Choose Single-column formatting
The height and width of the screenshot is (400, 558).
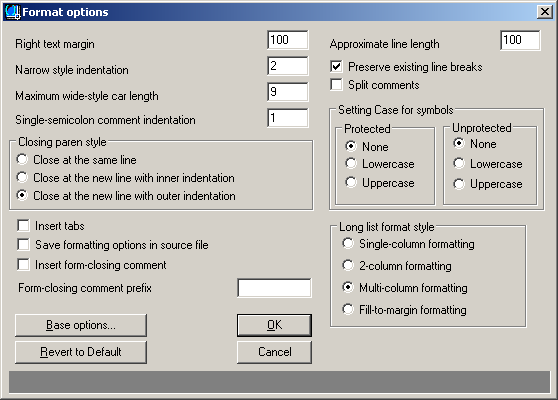(348, 244)
